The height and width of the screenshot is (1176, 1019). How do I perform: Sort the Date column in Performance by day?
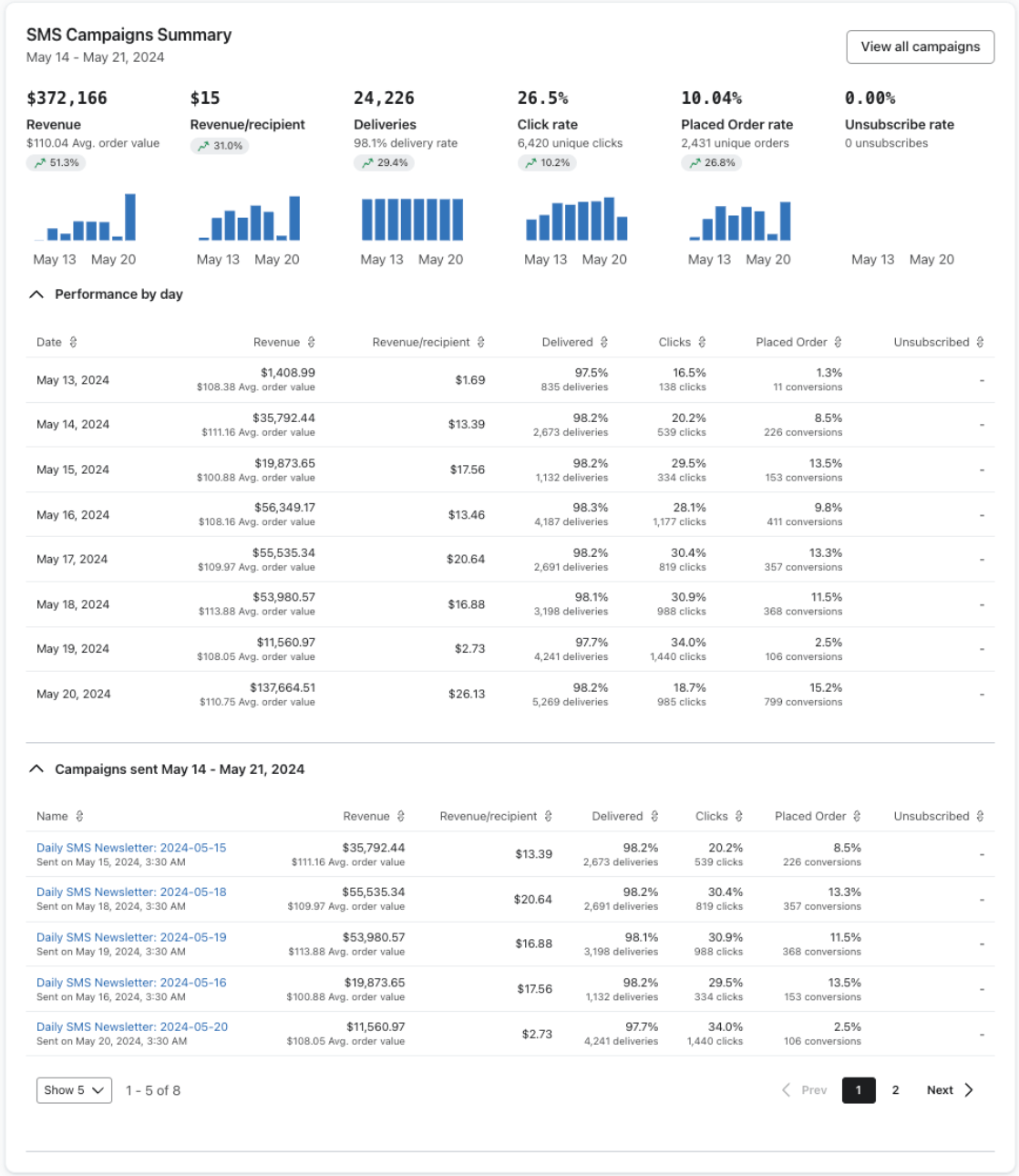(x=72, y=342)
